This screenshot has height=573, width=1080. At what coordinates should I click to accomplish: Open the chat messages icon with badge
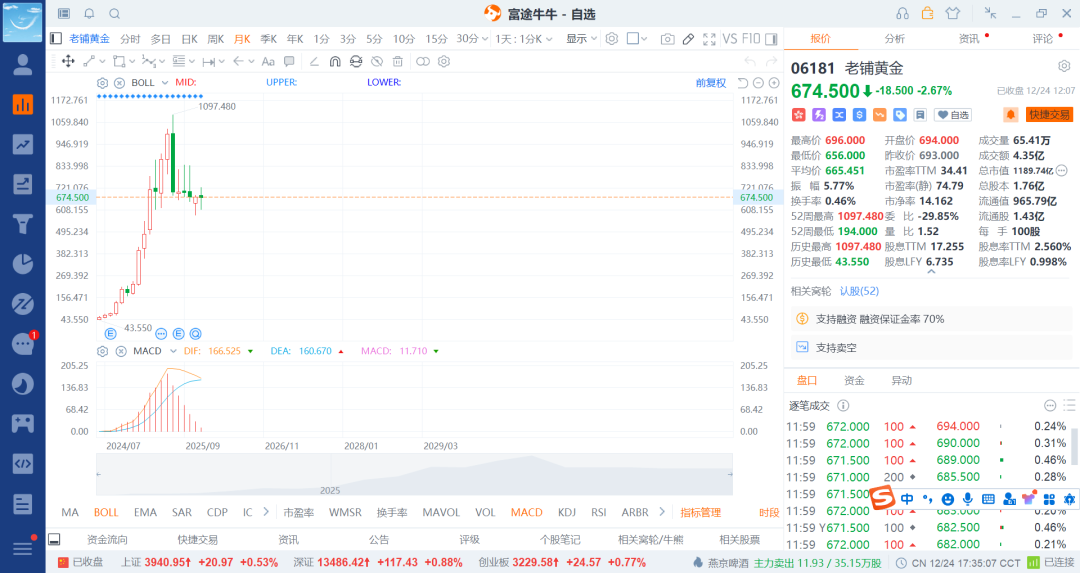tap(23, 344)
